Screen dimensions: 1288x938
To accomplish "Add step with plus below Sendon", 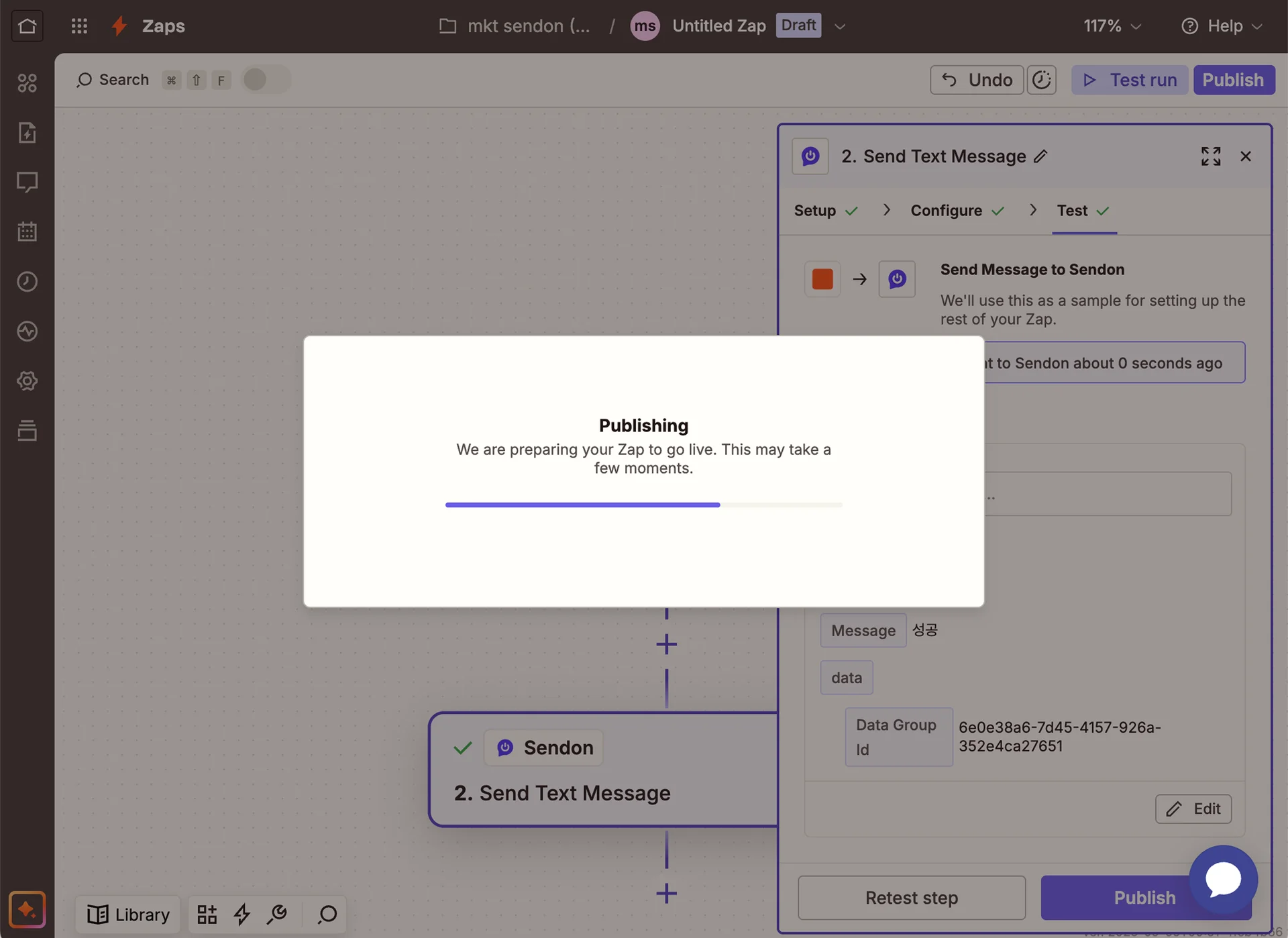I will (666, 893).
